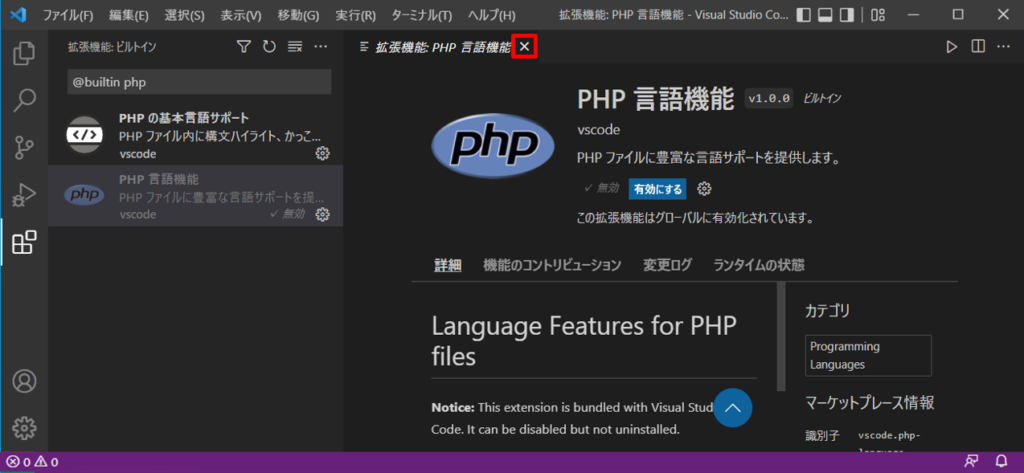Select PHP の基本言語サポート extension item

[x=196, y=135]
